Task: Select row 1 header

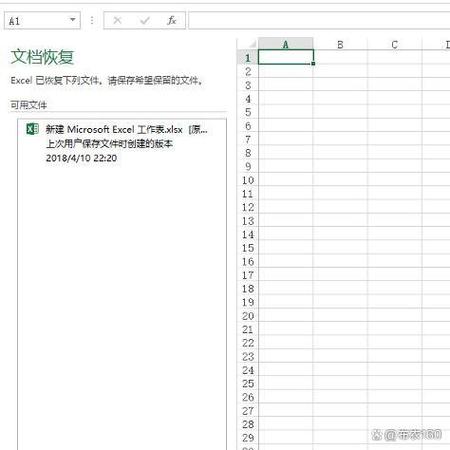Action: (248, 58)
